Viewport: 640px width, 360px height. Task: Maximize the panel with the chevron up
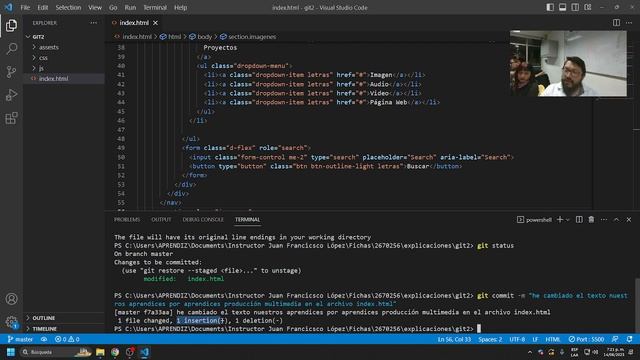616,220
